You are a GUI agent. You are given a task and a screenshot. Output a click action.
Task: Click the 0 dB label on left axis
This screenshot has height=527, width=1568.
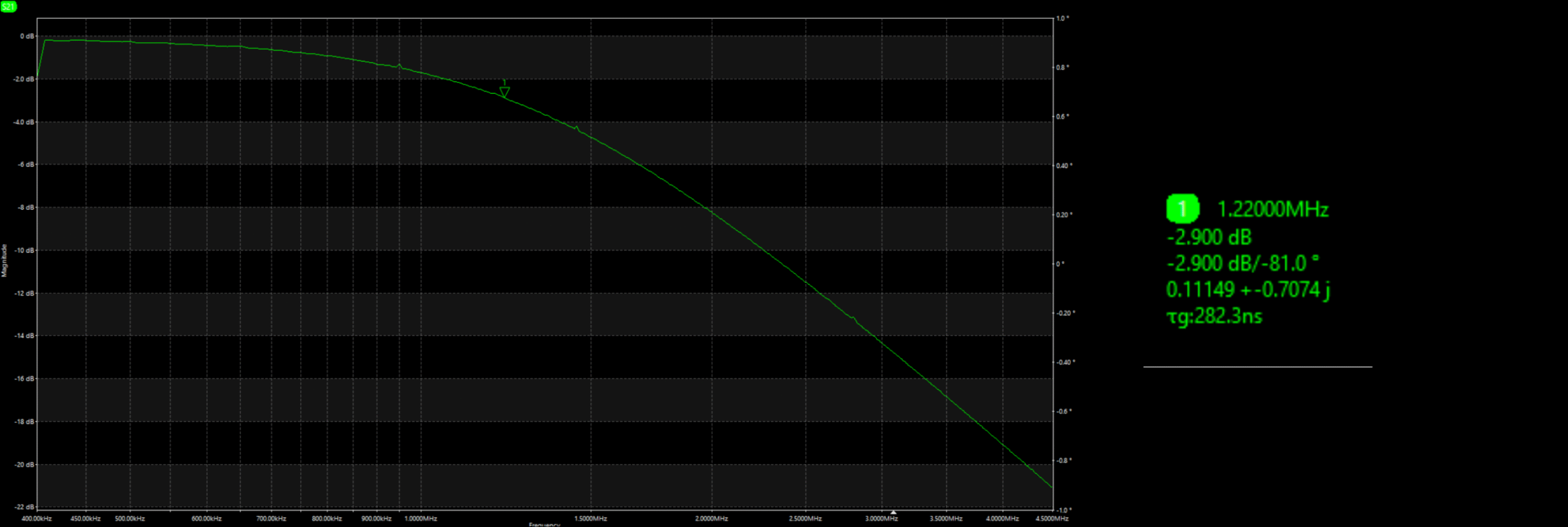click(26, 36)
